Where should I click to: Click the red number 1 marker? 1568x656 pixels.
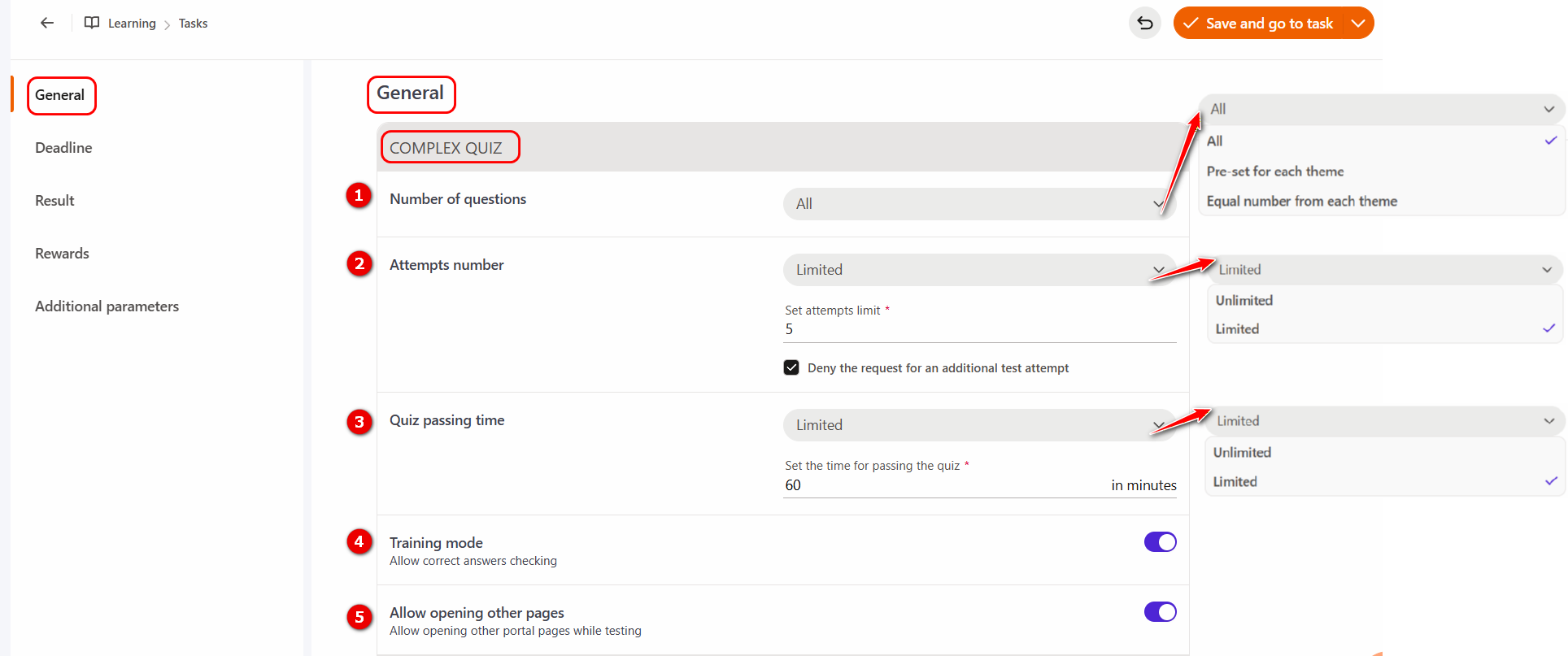(359, 196)
